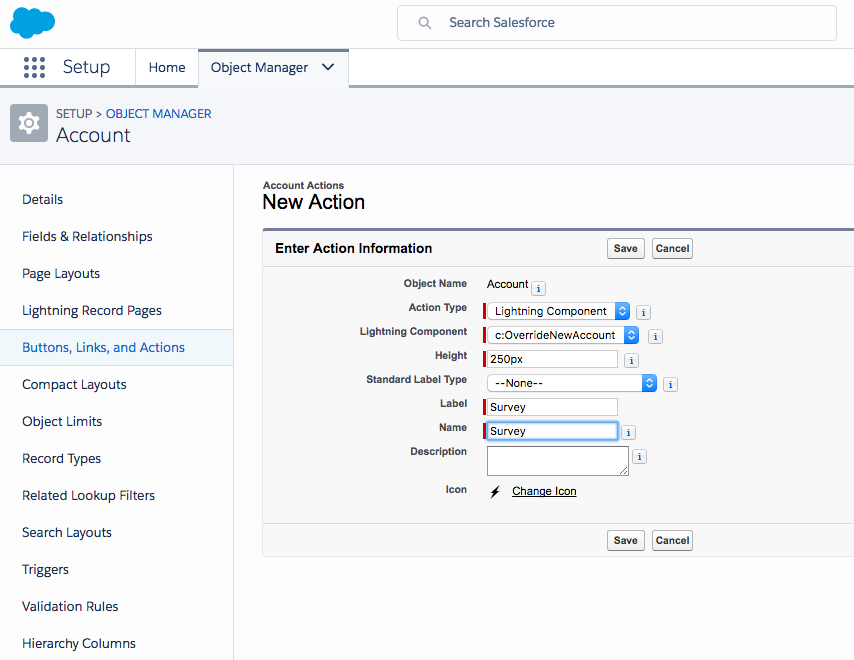The image size is (854, 660).
Task: Focus the Search Salesforce field
Action: (617, 23)
